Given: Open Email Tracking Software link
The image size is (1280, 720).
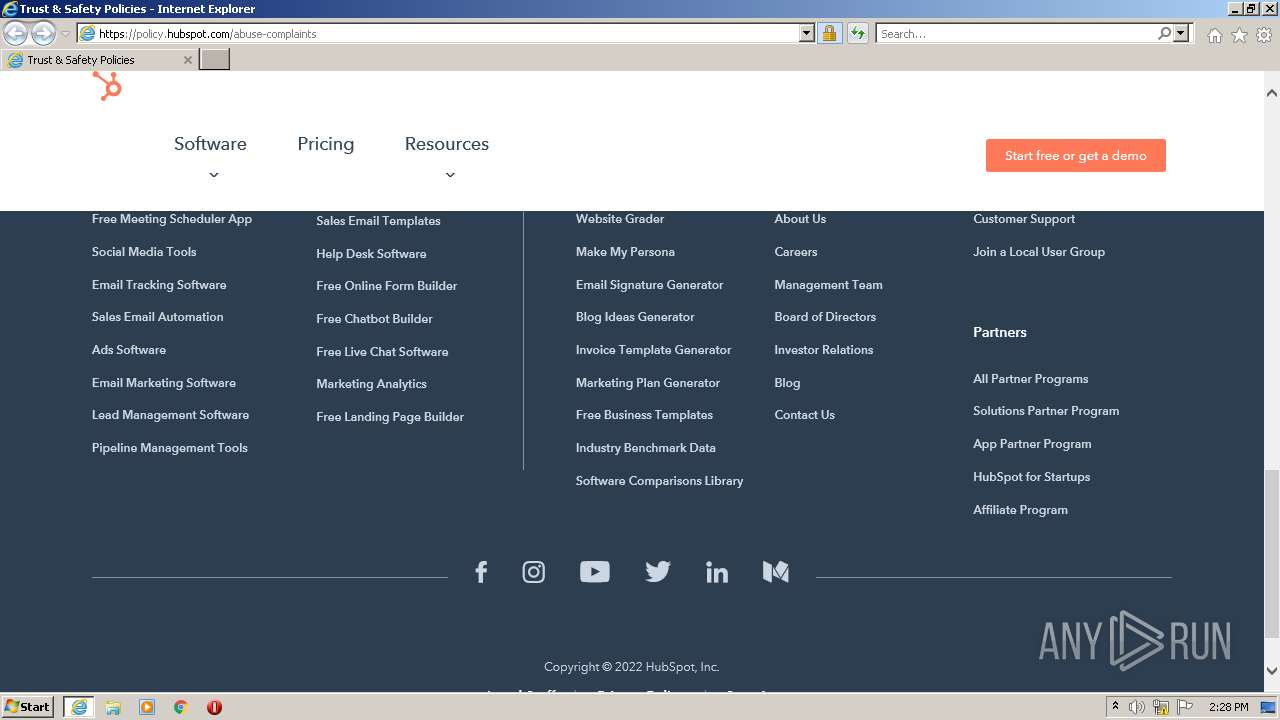Looking at the screenshot, I should click(159, 285).
